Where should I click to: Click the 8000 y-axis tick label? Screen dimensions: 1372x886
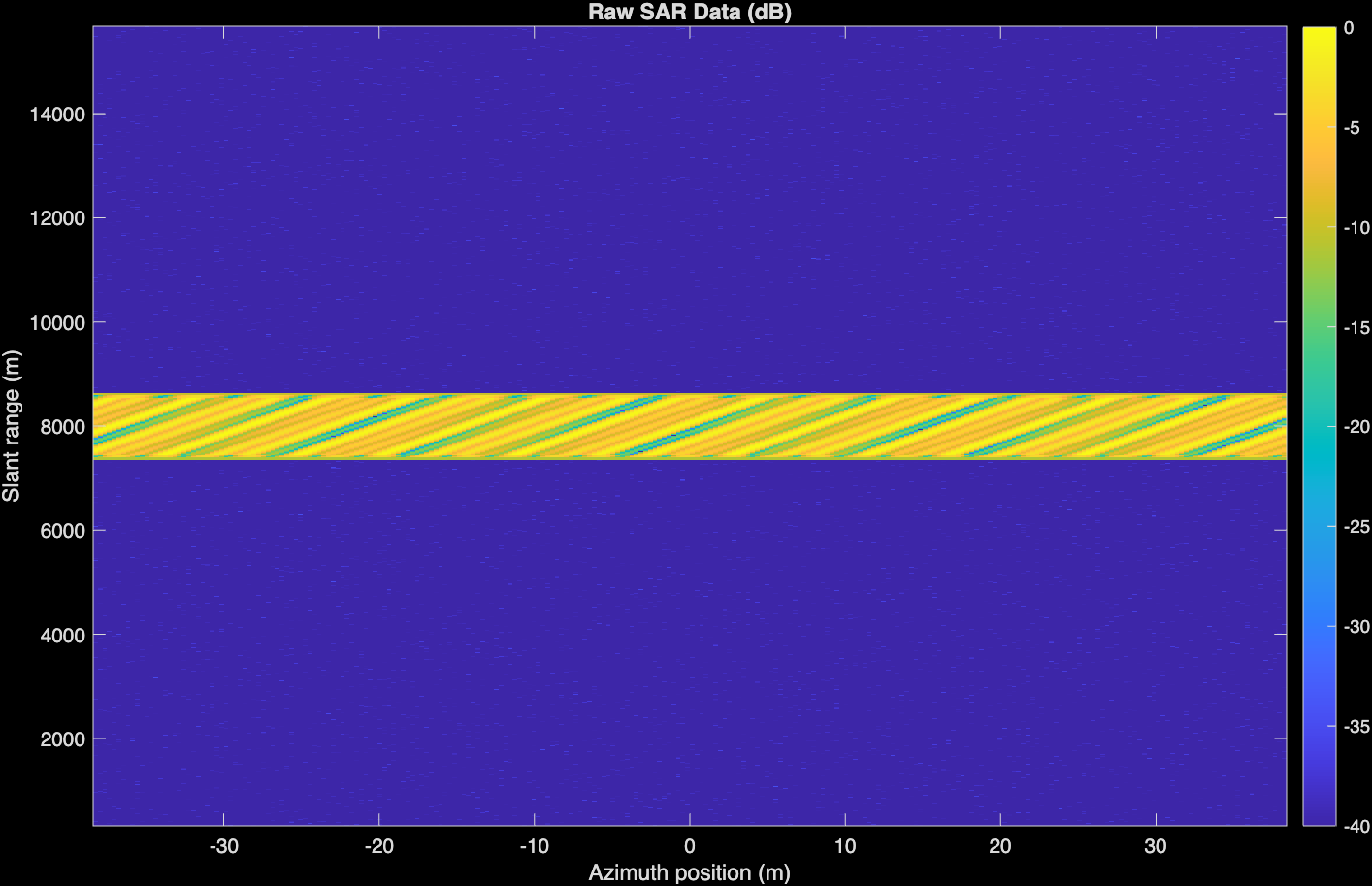click(62, 427)
